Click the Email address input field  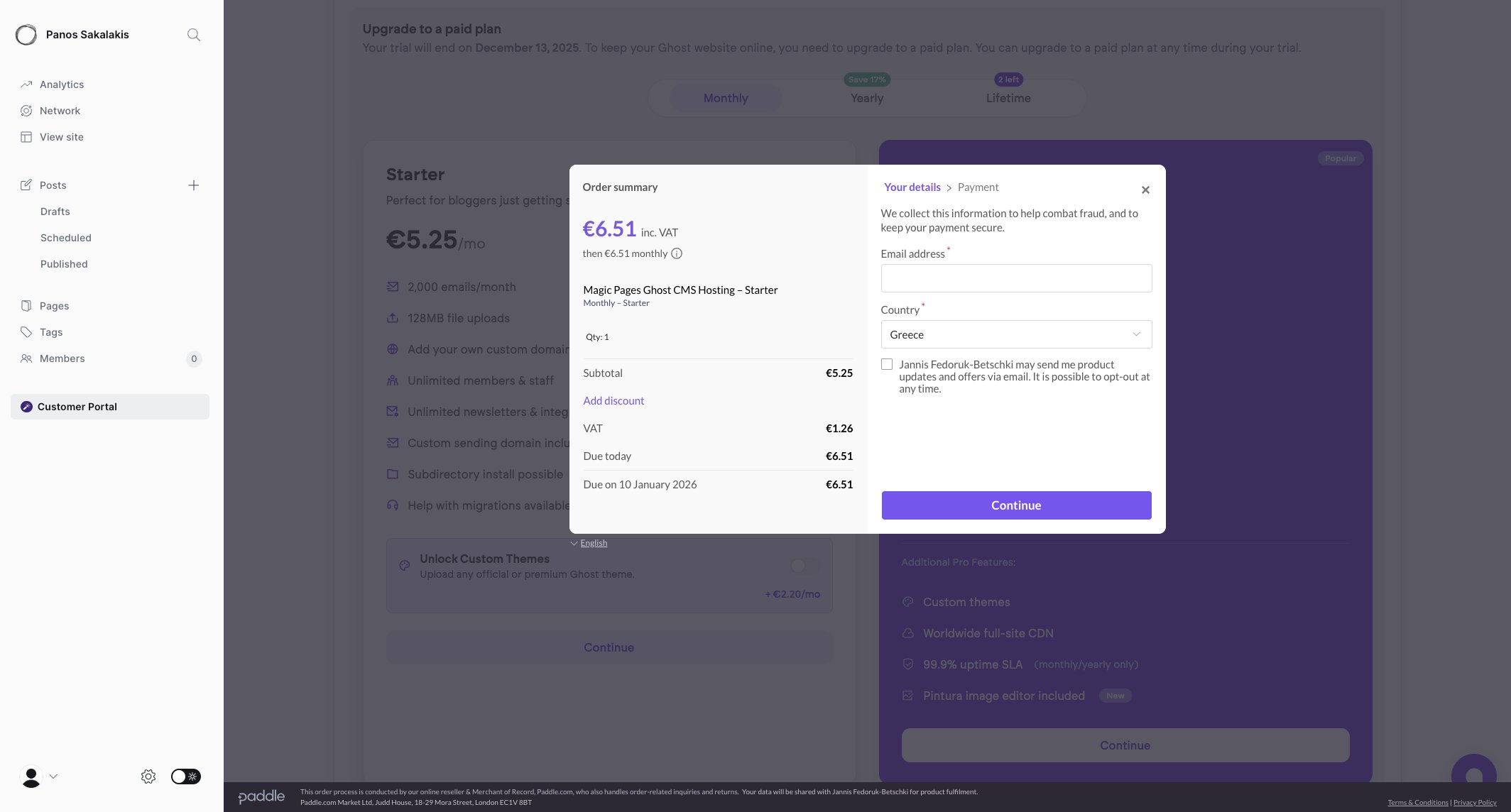point(1015,278)
